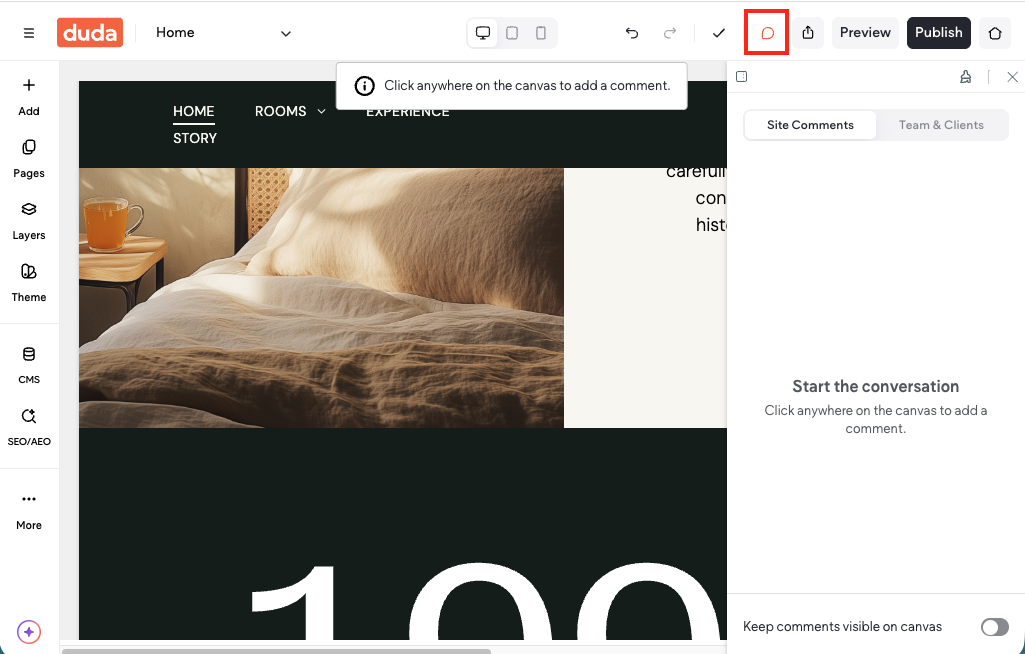Toggle the comments speech bubble icon
The image size is (1025, 654).
click(x=767, y=33)
